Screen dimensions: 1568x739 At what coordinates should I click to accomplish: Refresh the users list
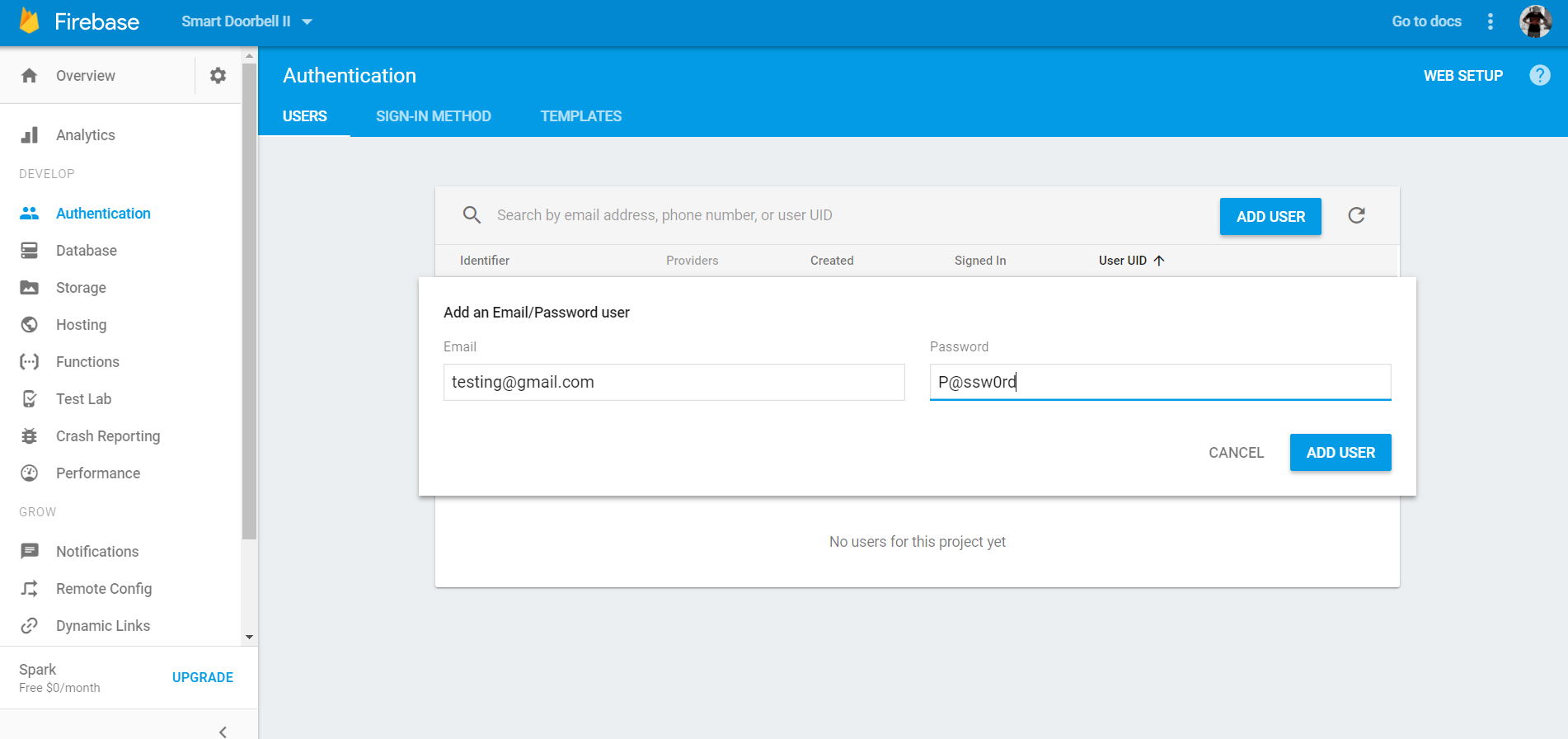click(x=1356, y=215)
